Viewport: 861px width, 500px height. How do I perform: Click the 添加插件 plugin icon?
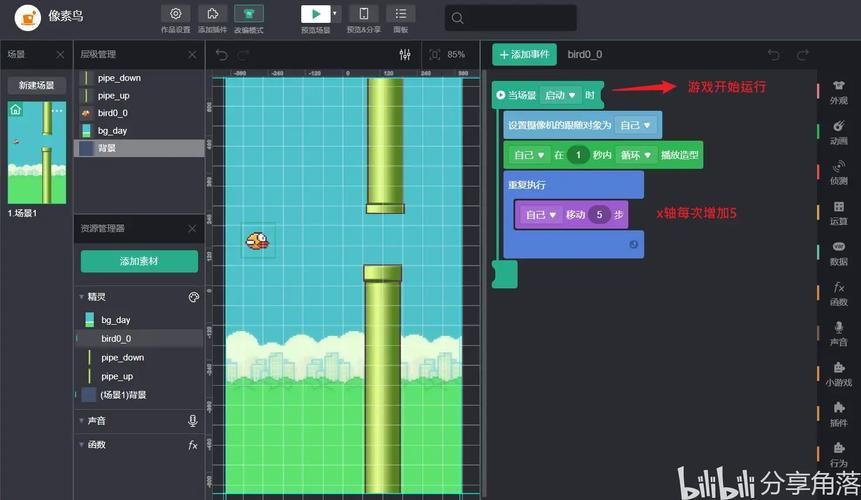pyautogui.click(x=212, y=14)
